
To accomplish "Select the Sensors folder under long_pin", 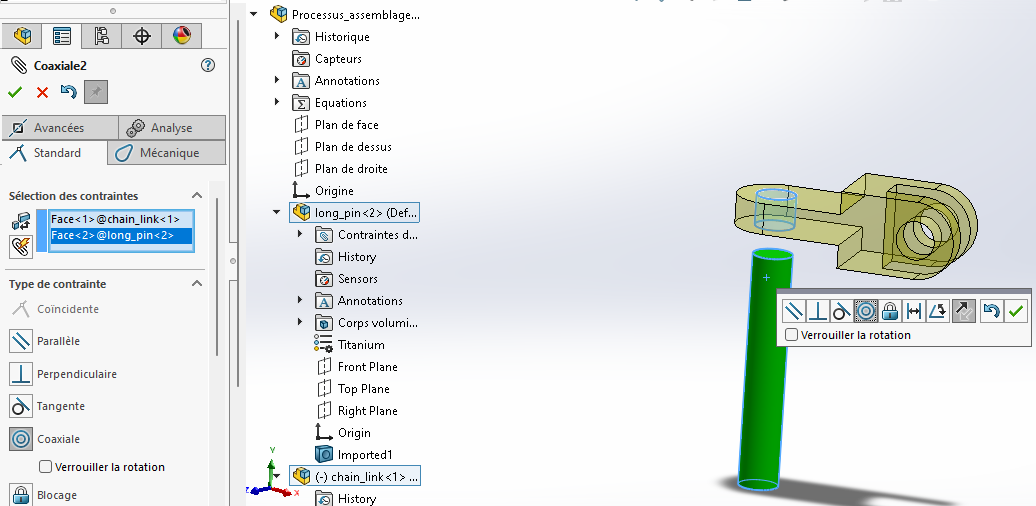I will coord(346,279).
